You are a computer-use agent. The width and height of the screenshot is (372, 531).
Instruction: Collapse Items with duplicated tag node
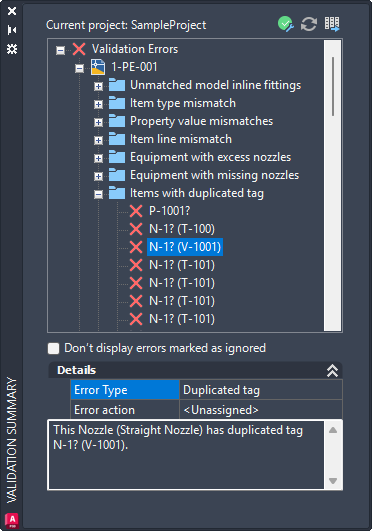[98, 194]
